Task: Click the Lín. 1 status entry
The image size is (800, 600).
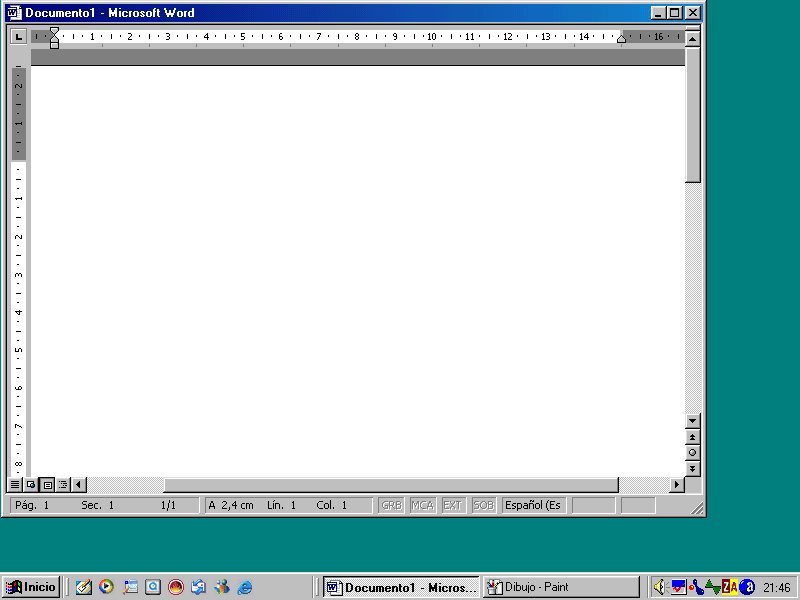Action: (281, 505)
